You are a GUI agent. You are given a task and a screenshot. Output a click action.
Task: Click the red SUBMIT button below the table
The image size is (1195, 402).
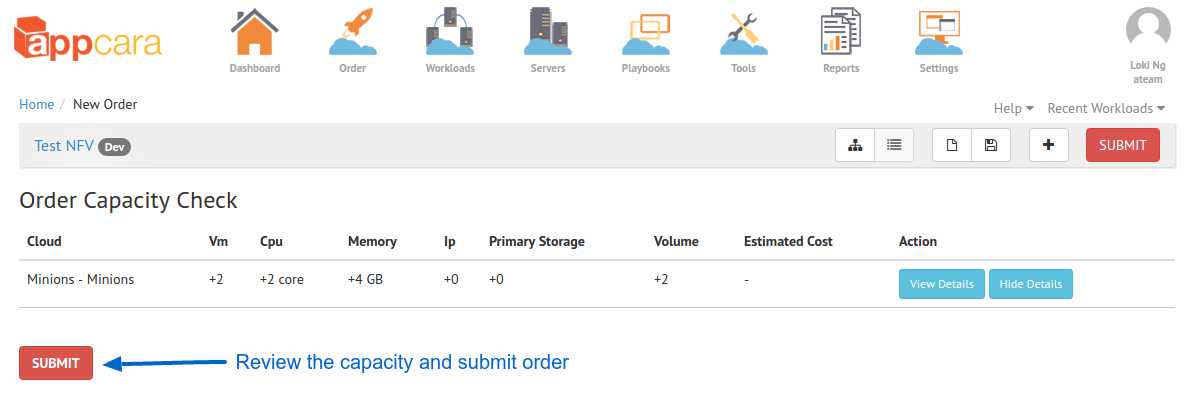56,363
